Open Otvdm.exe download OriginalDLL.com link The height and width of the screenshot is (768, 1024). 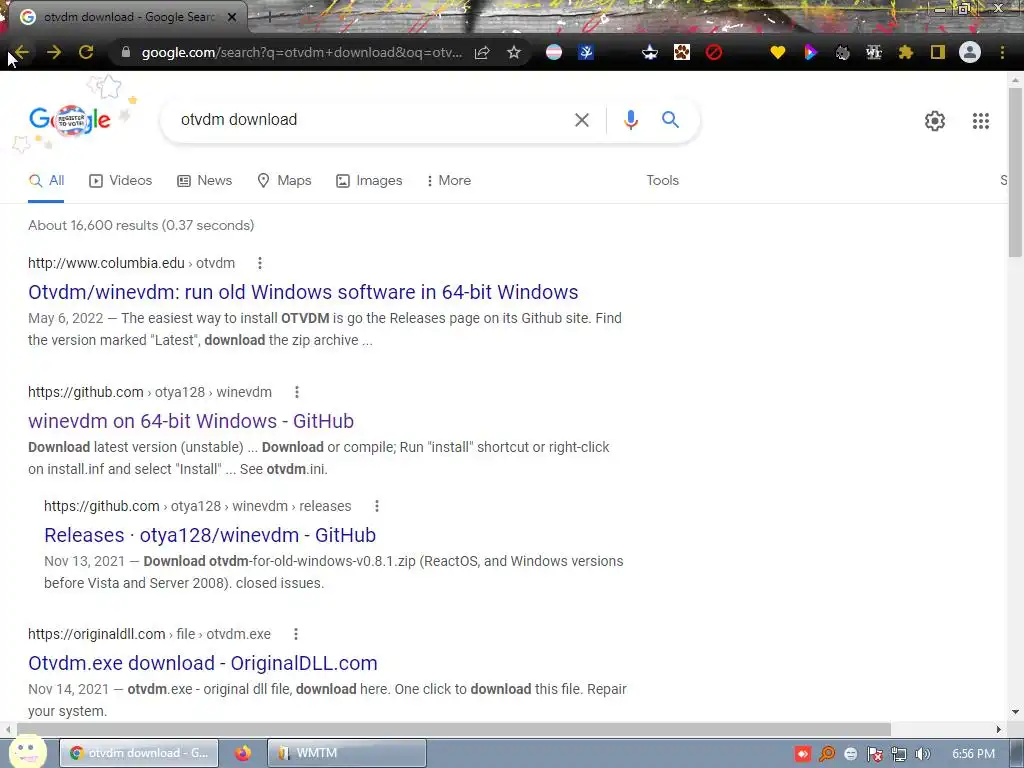click(x=202, y=663)
